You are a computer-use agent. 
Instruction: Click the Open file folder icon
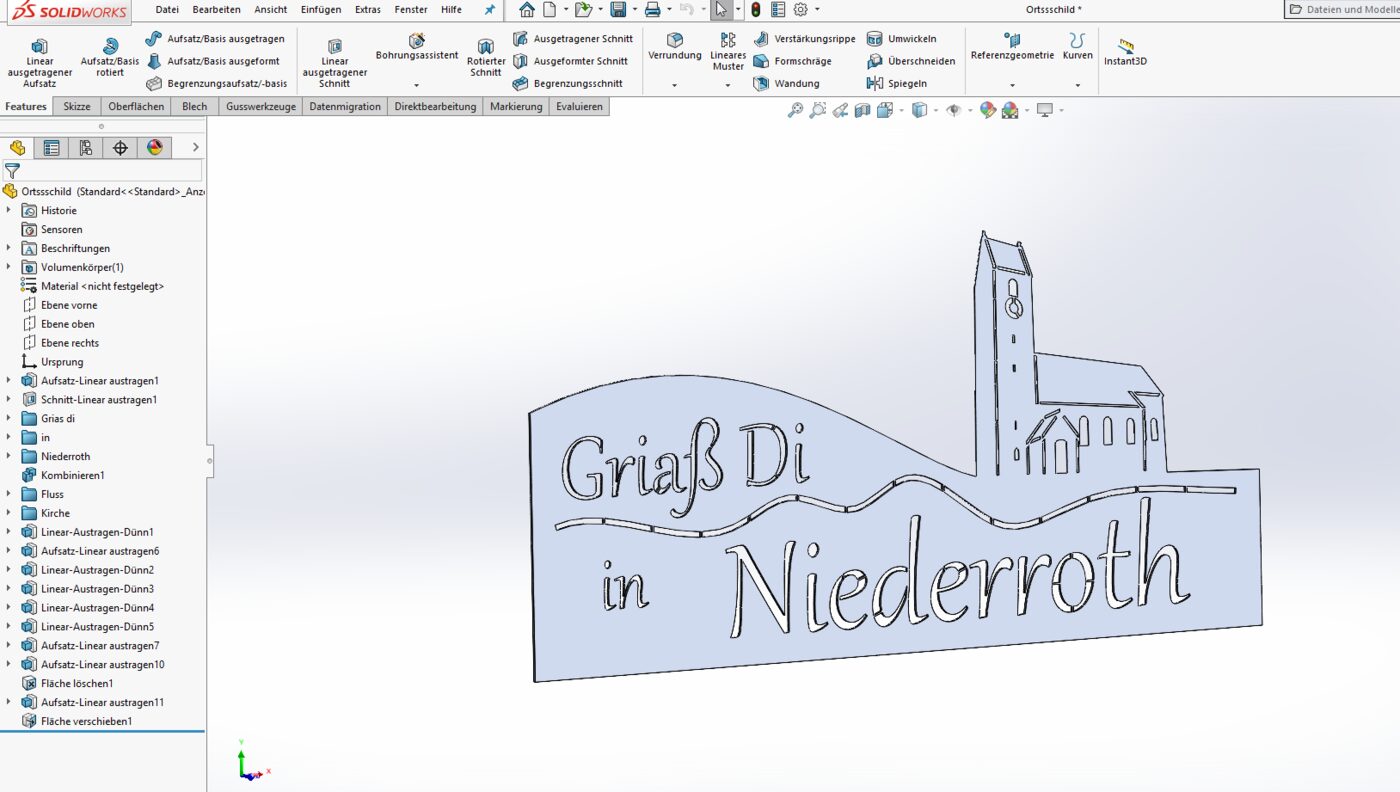583,10
